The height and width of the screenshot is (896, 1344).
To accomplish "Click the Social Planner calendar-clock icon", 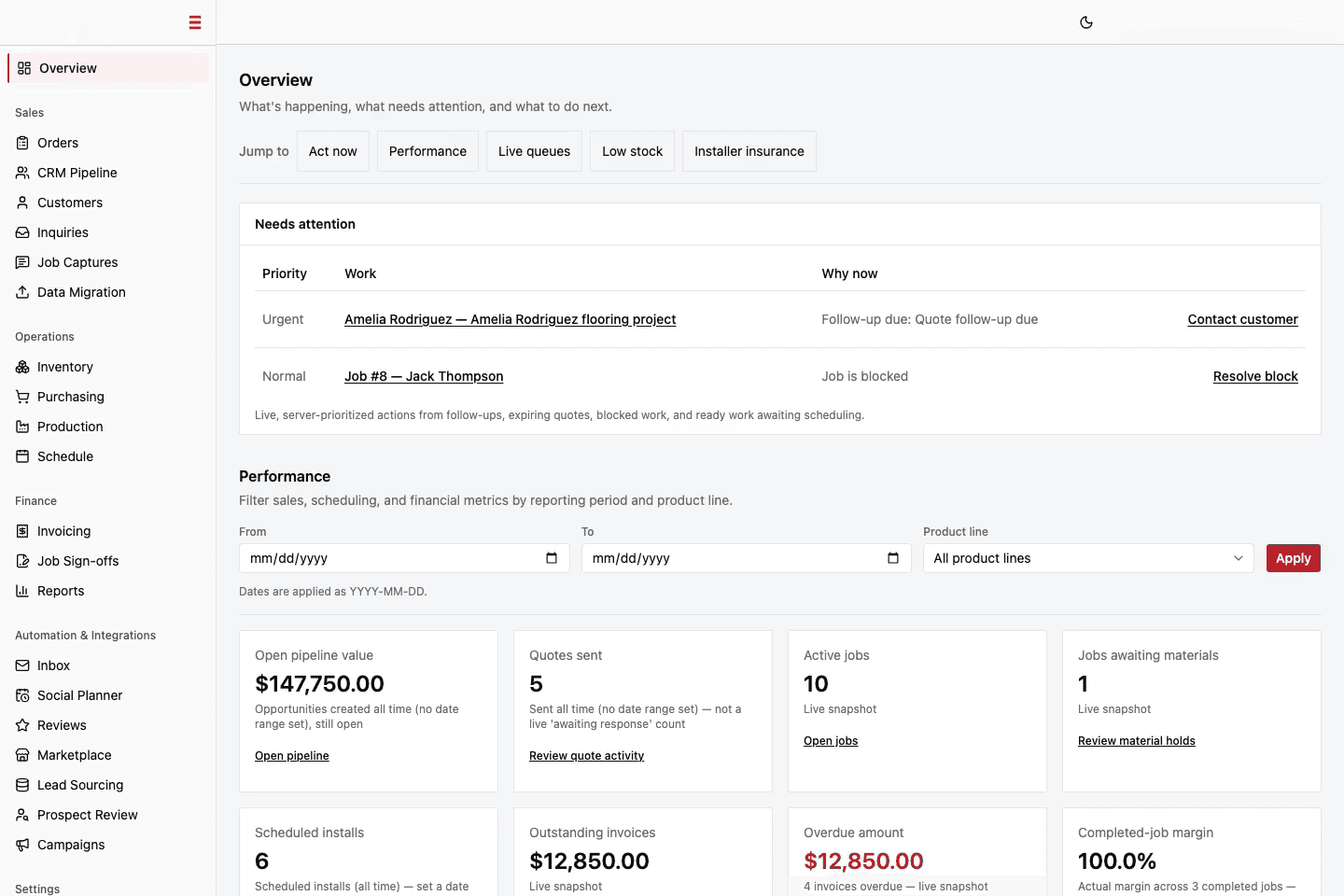I will point(22,695).
